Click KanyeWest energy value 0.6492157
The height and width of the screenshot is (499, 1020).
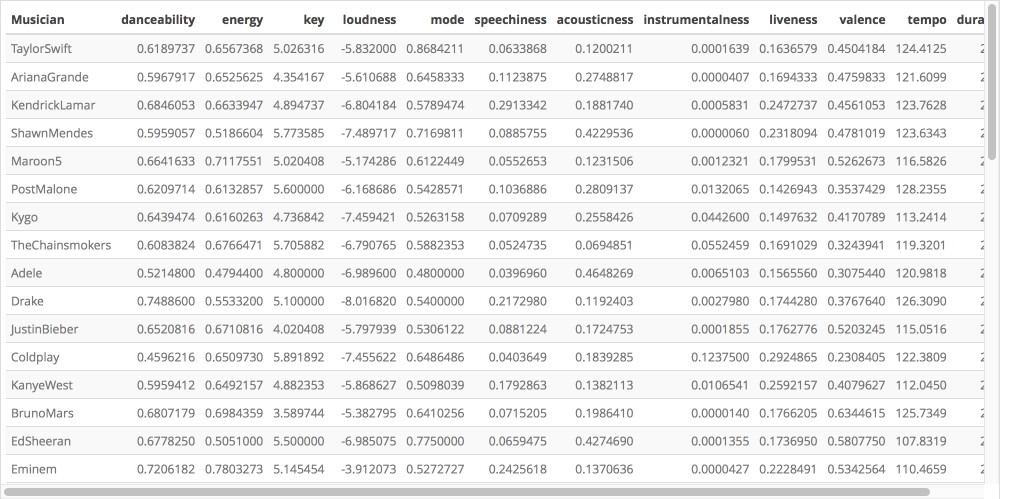coord(234,385)
